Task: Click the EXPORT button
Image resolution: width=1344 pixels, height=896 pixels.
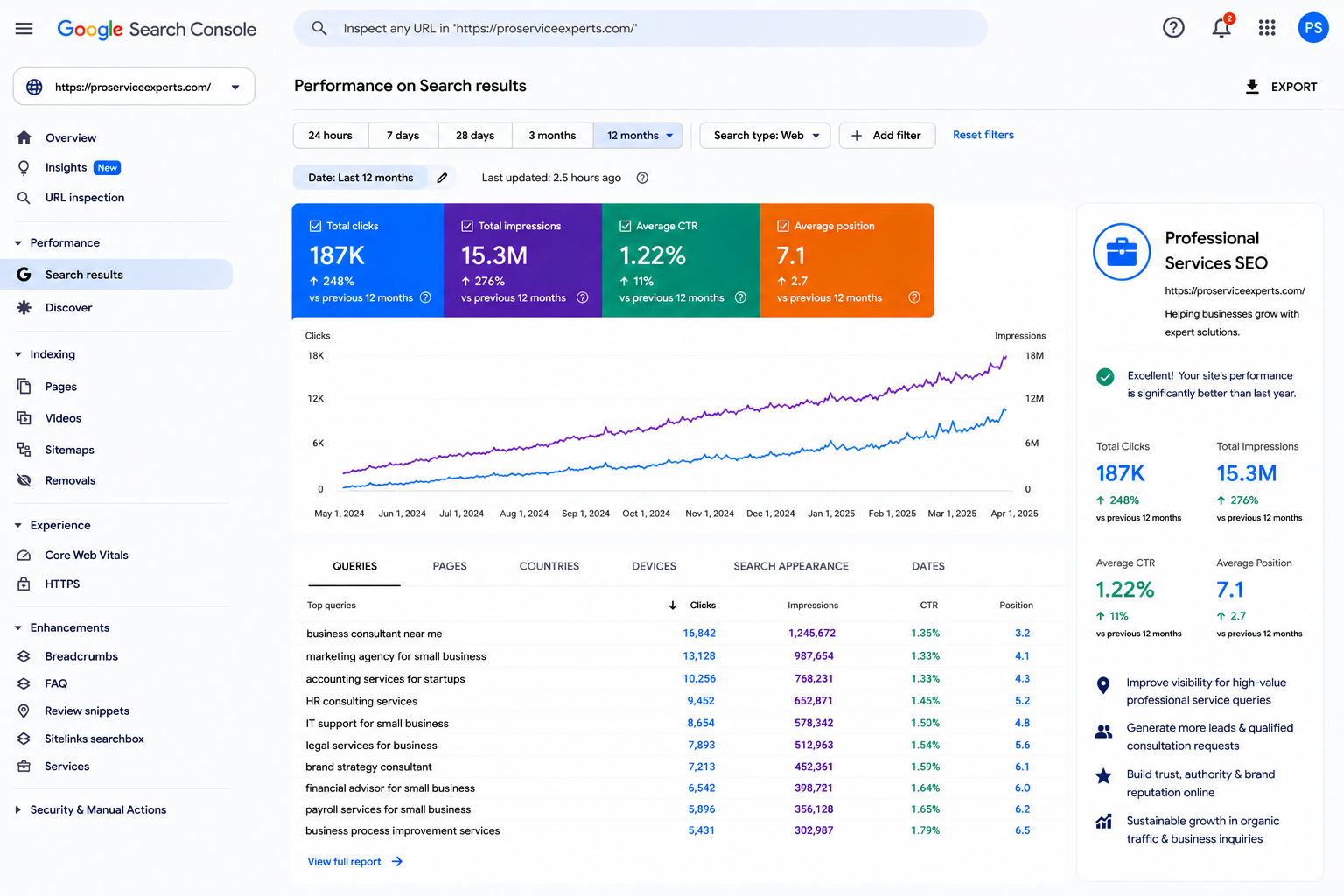Action: point(1281,87)
